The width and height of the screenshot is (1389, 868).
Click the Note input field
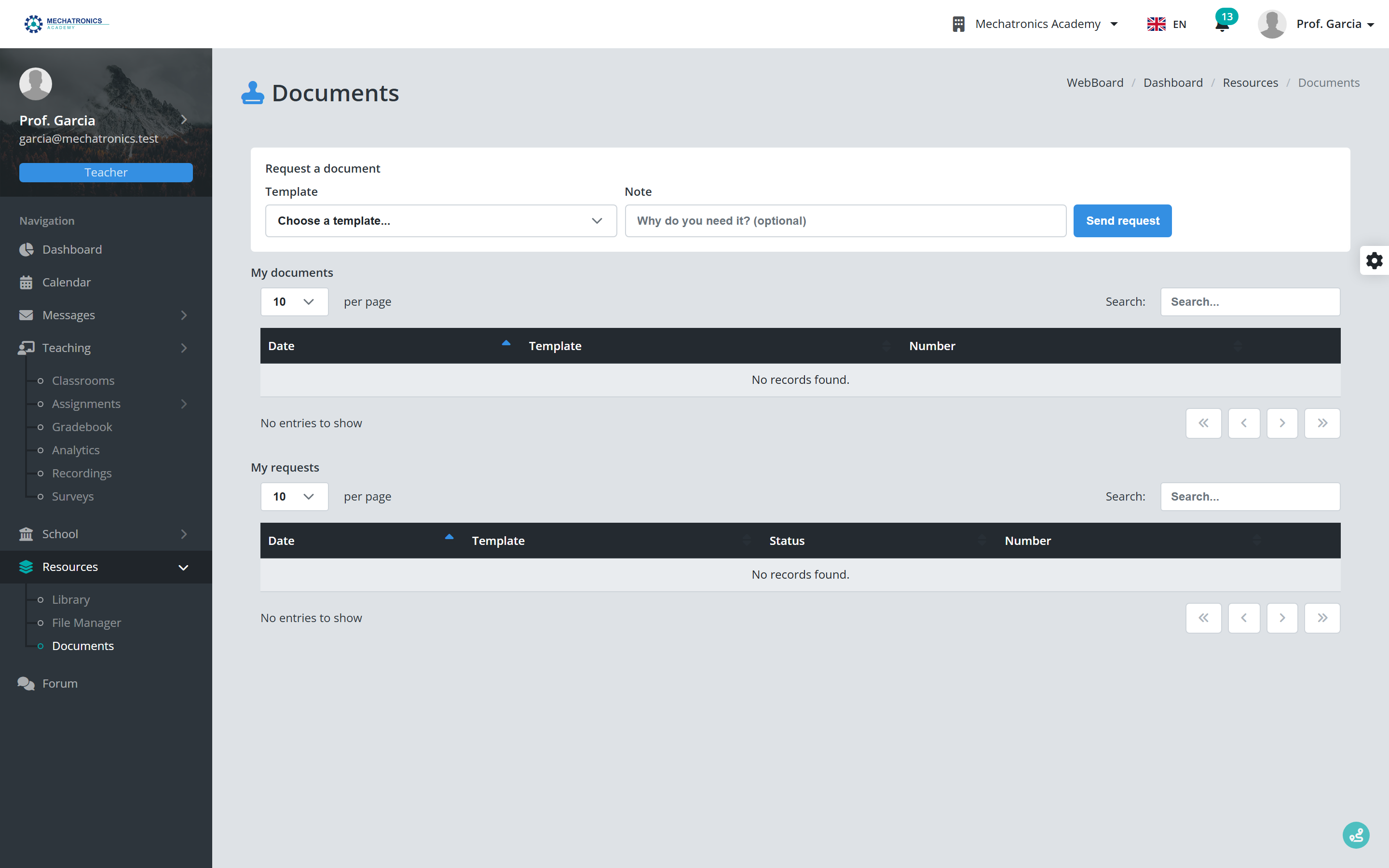click(x=845, y=221)
